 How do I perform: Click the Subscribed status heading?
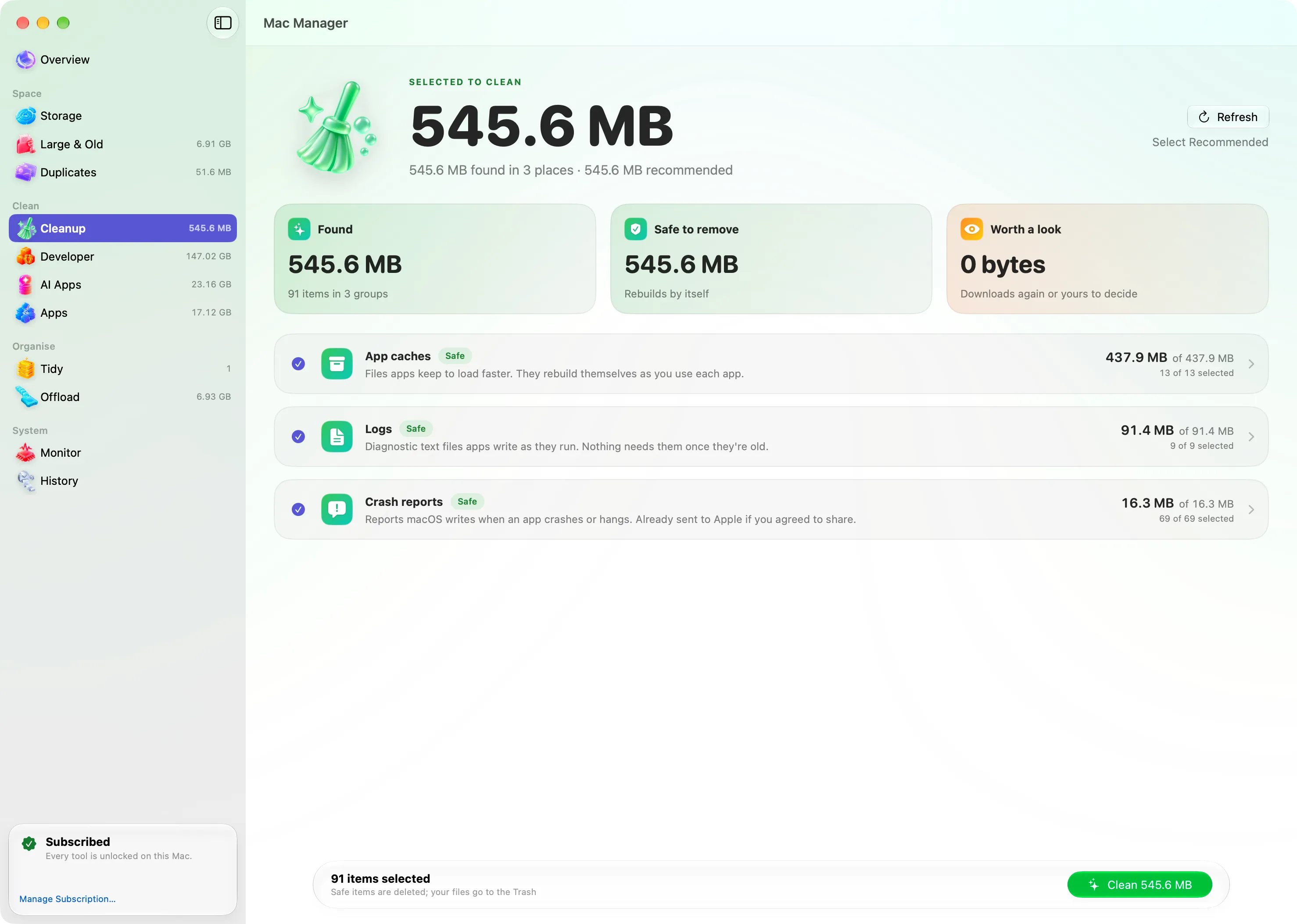78,842
